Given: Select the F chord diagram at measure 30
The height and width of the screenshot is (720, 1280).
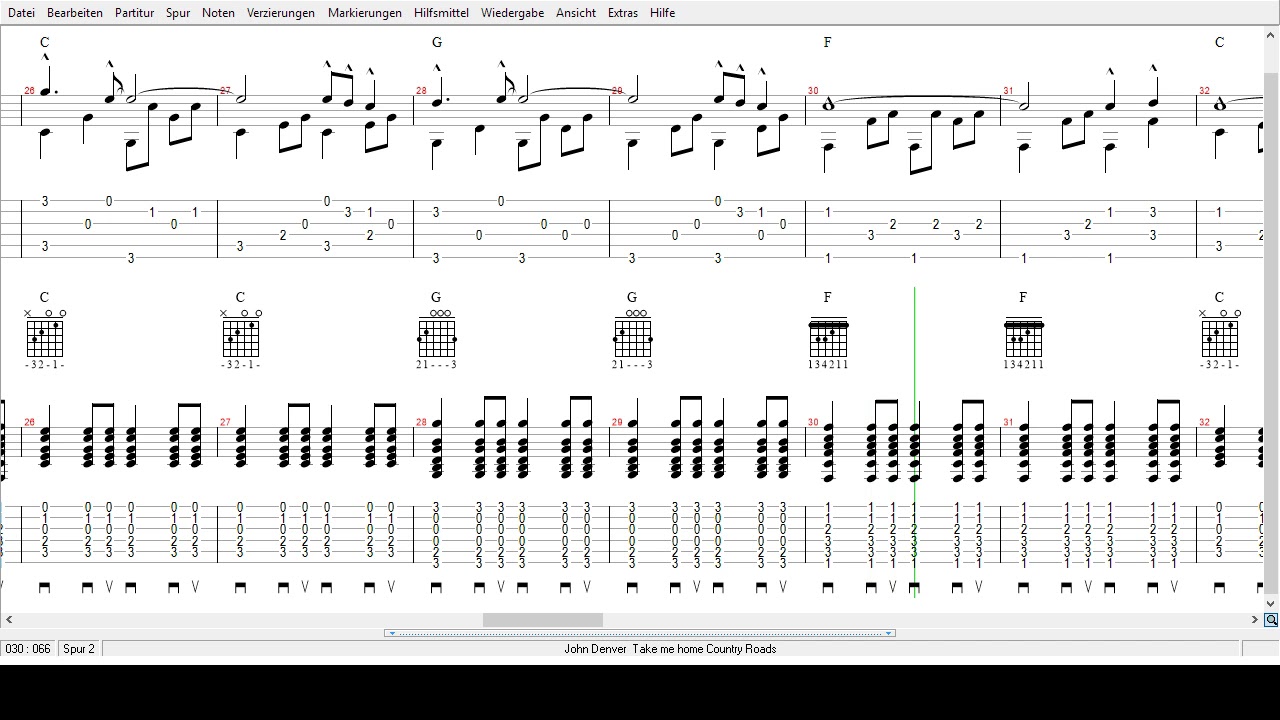Looking at the screenshot, I should click(828, 337).
